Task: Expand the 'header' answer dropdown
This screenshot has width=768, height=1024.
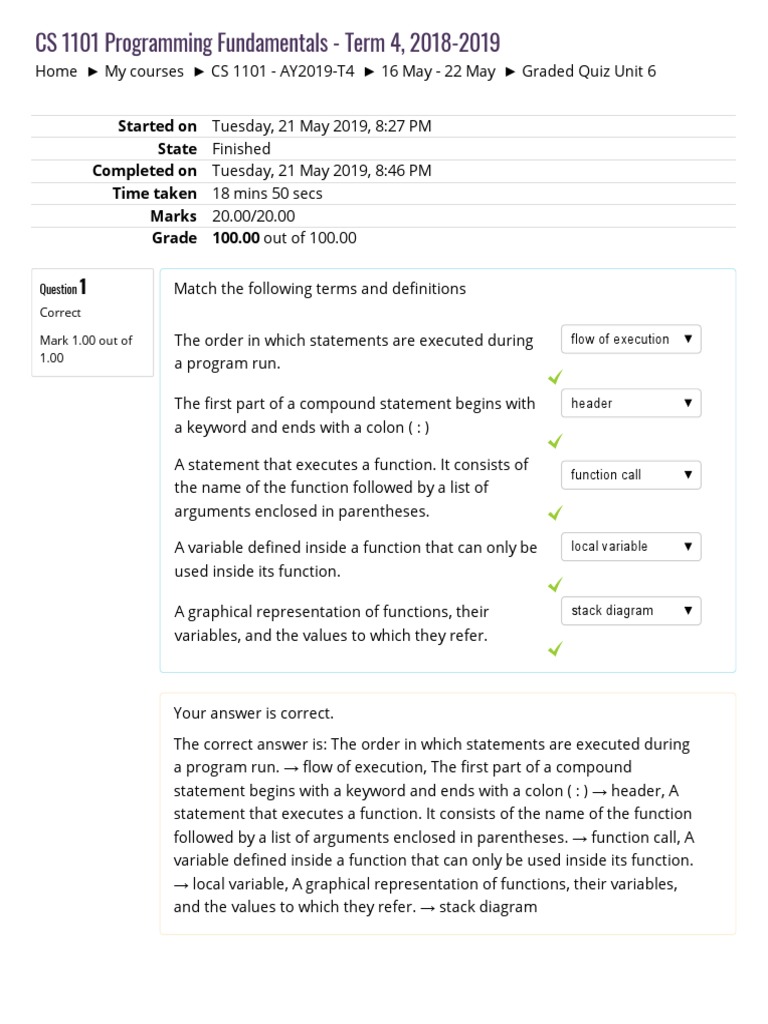Action: pos(631,403)
